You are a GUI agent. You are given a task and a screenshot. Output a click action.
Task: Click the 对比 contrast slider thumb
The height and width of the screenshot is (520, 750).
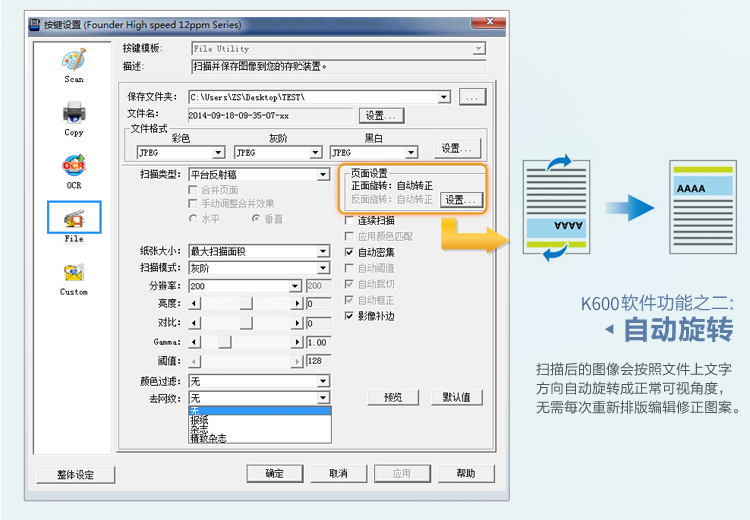[x=244, y=323]
